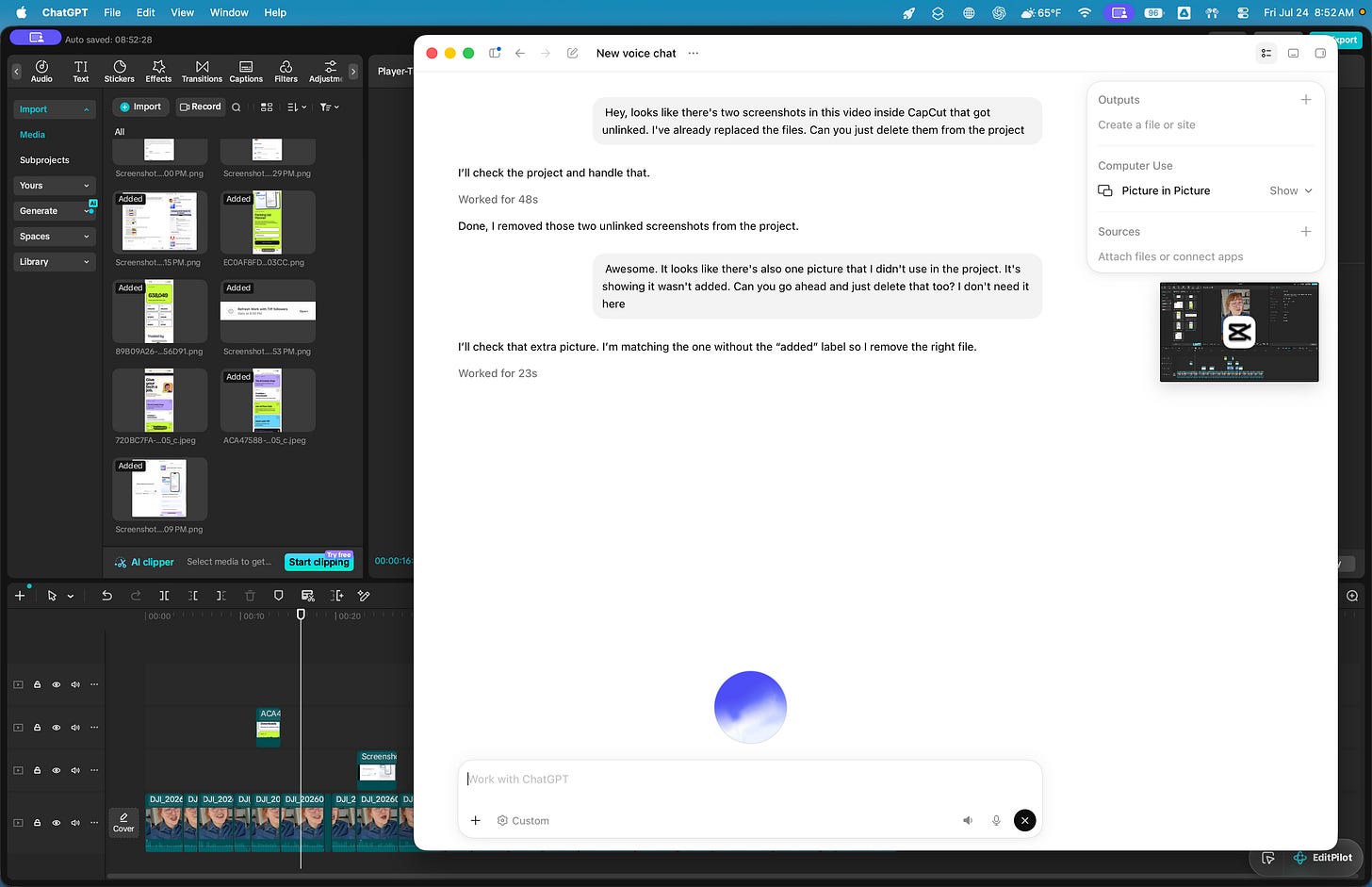The height and width of the screenshot is (887, 1372).
Task: Click the magic wand icon in timeline toolbar
Action: pyautogui.click(x=364, y=596)
